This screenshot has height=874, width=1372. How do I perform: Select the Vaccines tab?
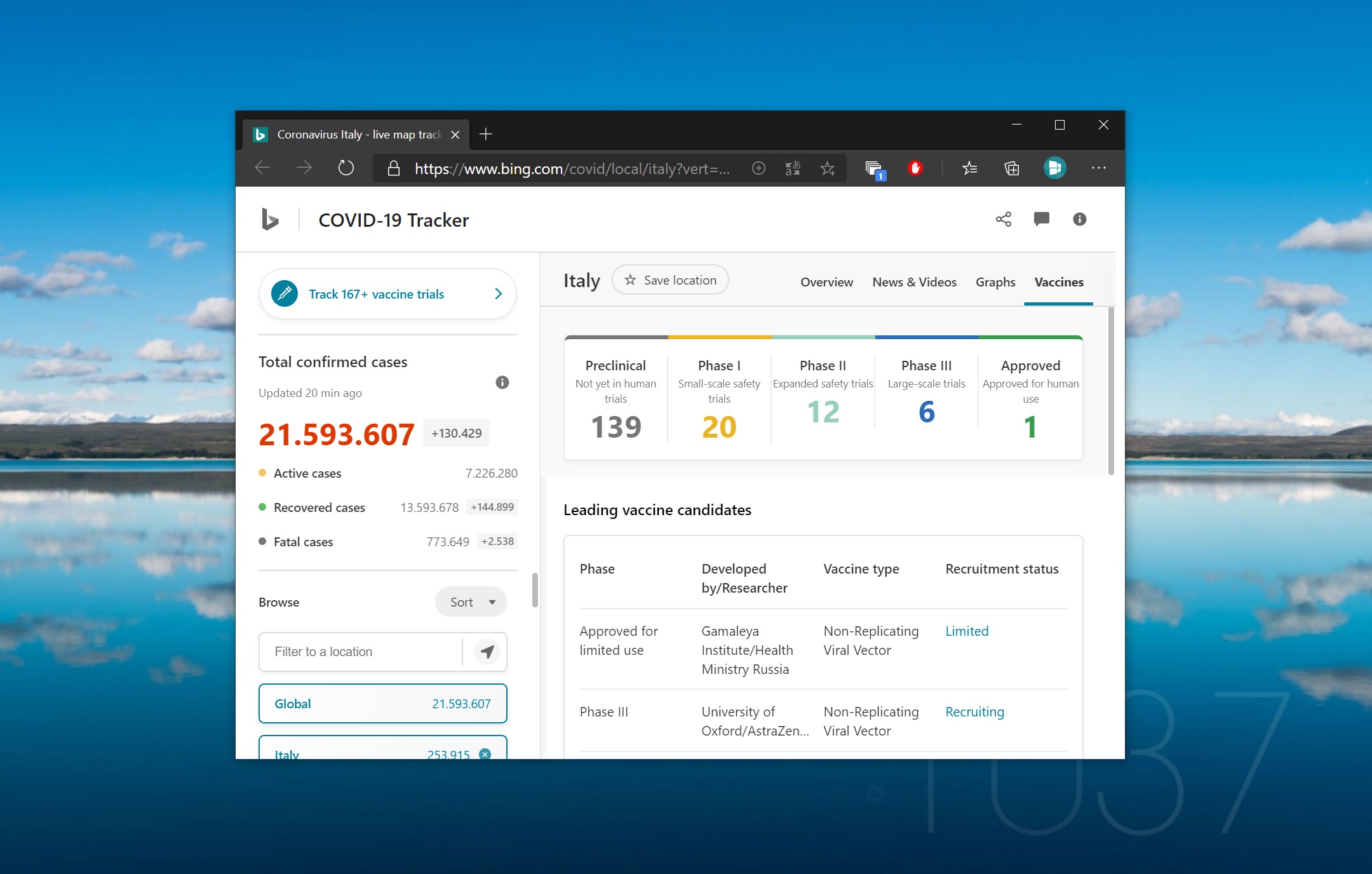(1059, 282)
